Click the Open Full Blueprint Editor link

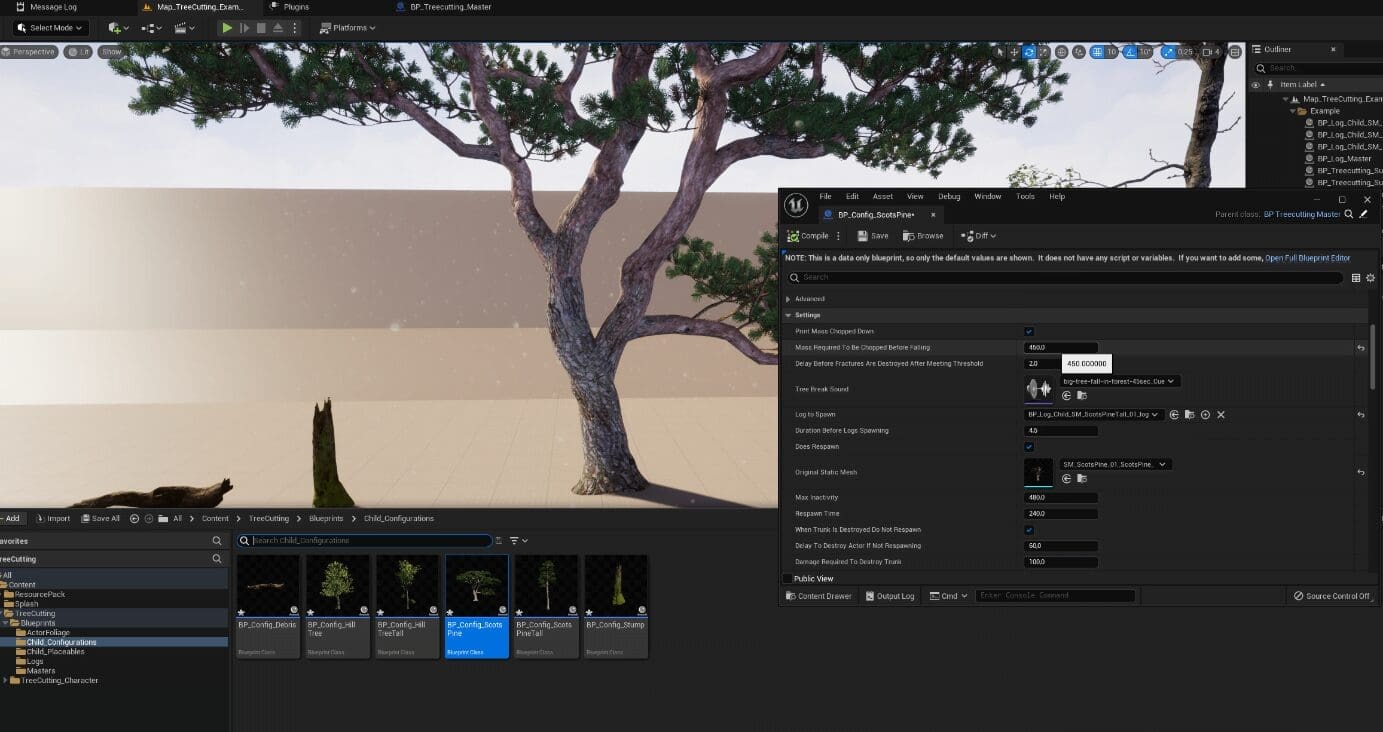(x=1307, y=258)
